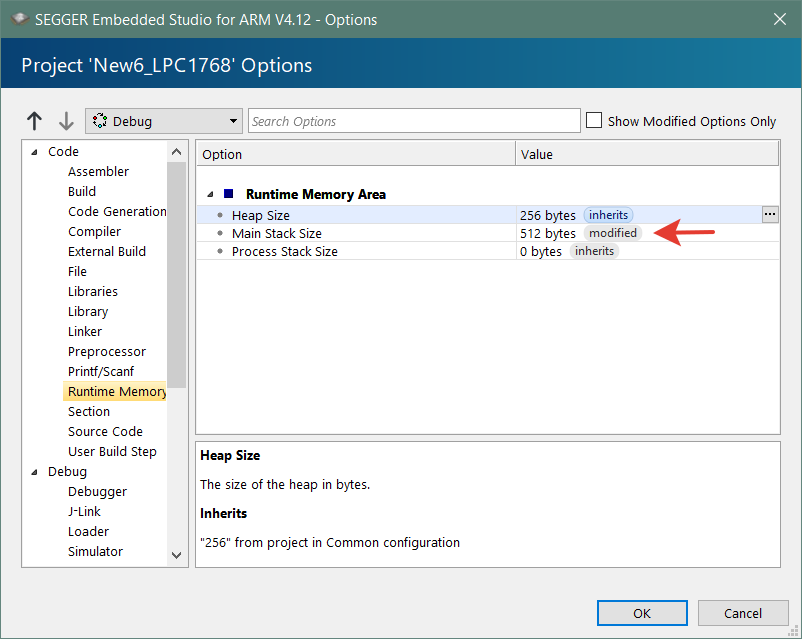Click the inherits badge on Heap Size

608,215
